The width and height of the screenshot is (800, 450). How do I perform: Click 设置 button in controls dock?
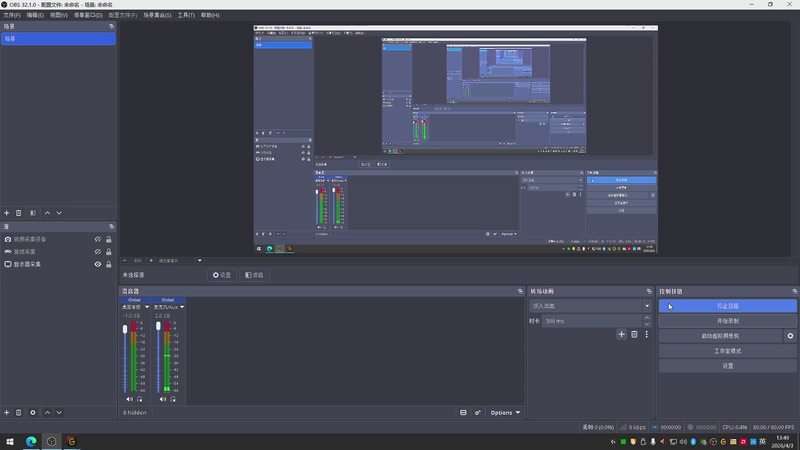(728, 366)
